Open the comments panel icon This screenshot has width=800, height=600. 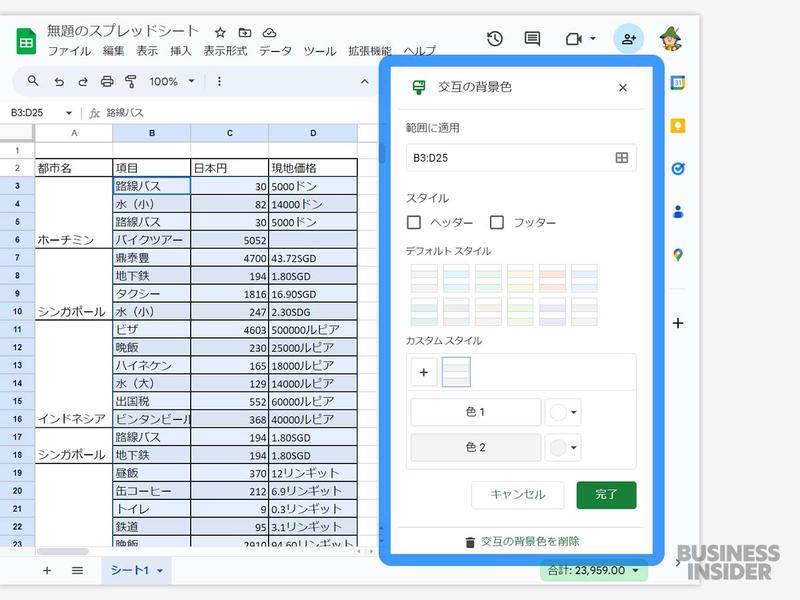tap(531, 39)
